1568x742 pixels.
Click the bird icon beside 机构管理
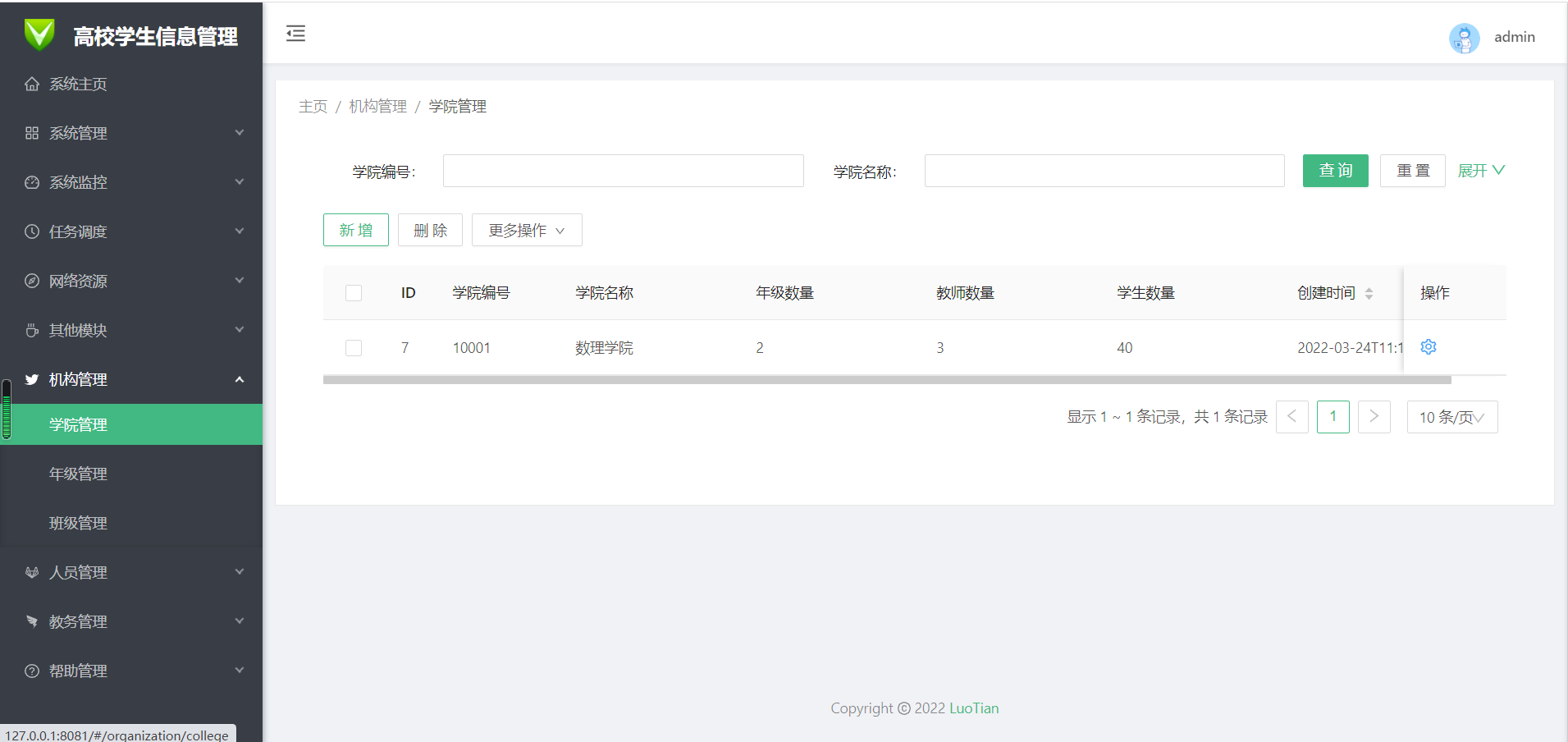pyautogui.click(x=32, y=379)
